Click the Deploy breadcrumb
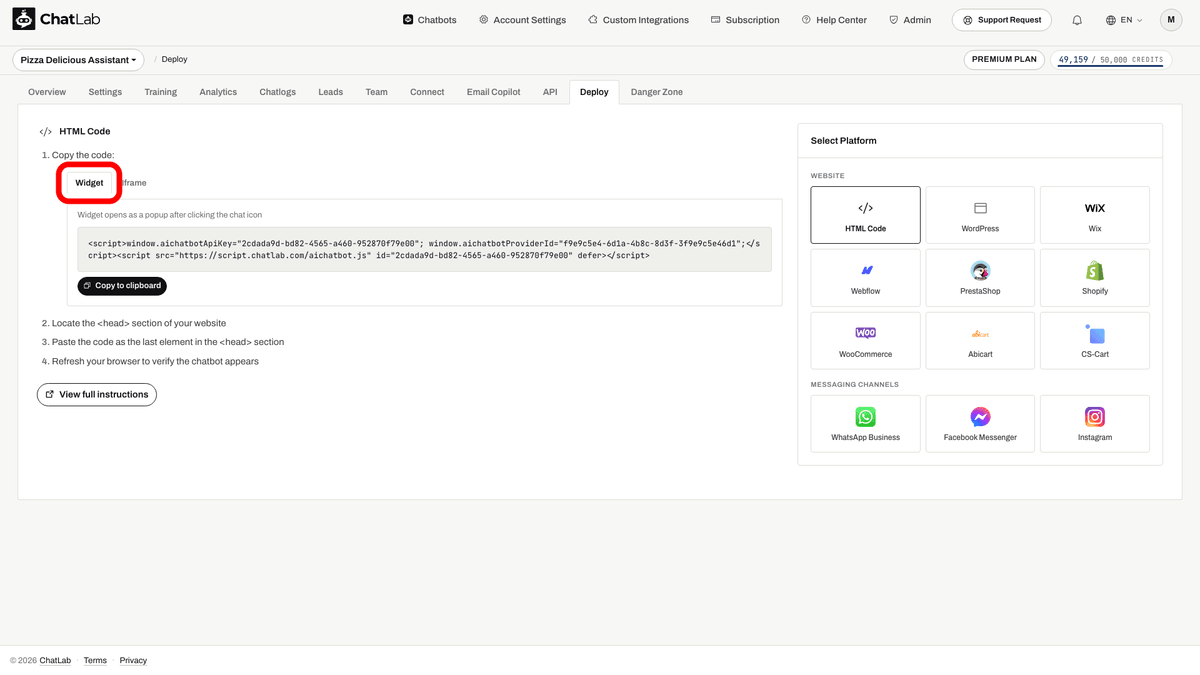The width and height of the screenshot is (1200, 675). (x=175, y=59)
